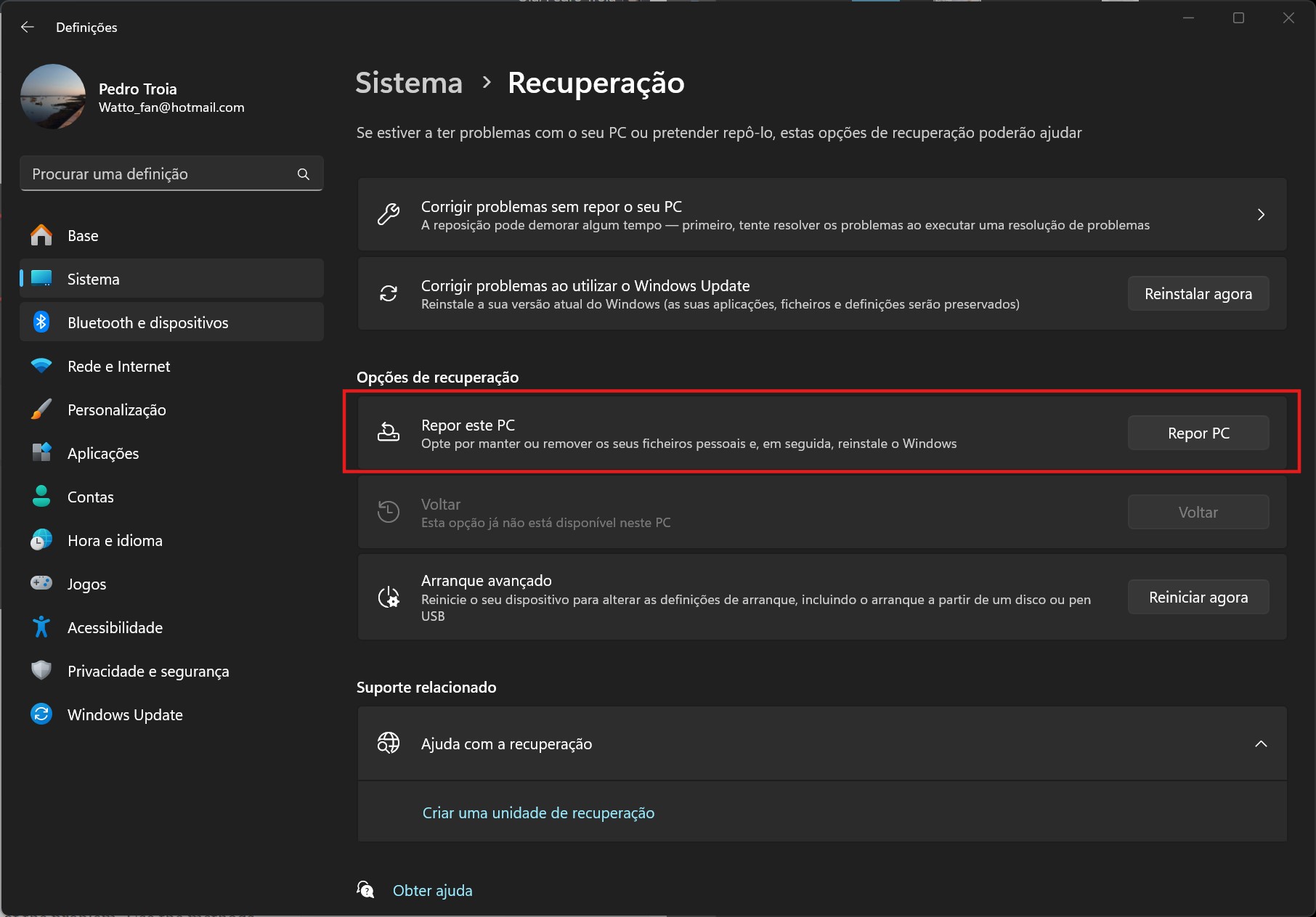This screenshot has width=1316, height=917.
Task: Open Hora e idioma label
Action: [115, 541]
